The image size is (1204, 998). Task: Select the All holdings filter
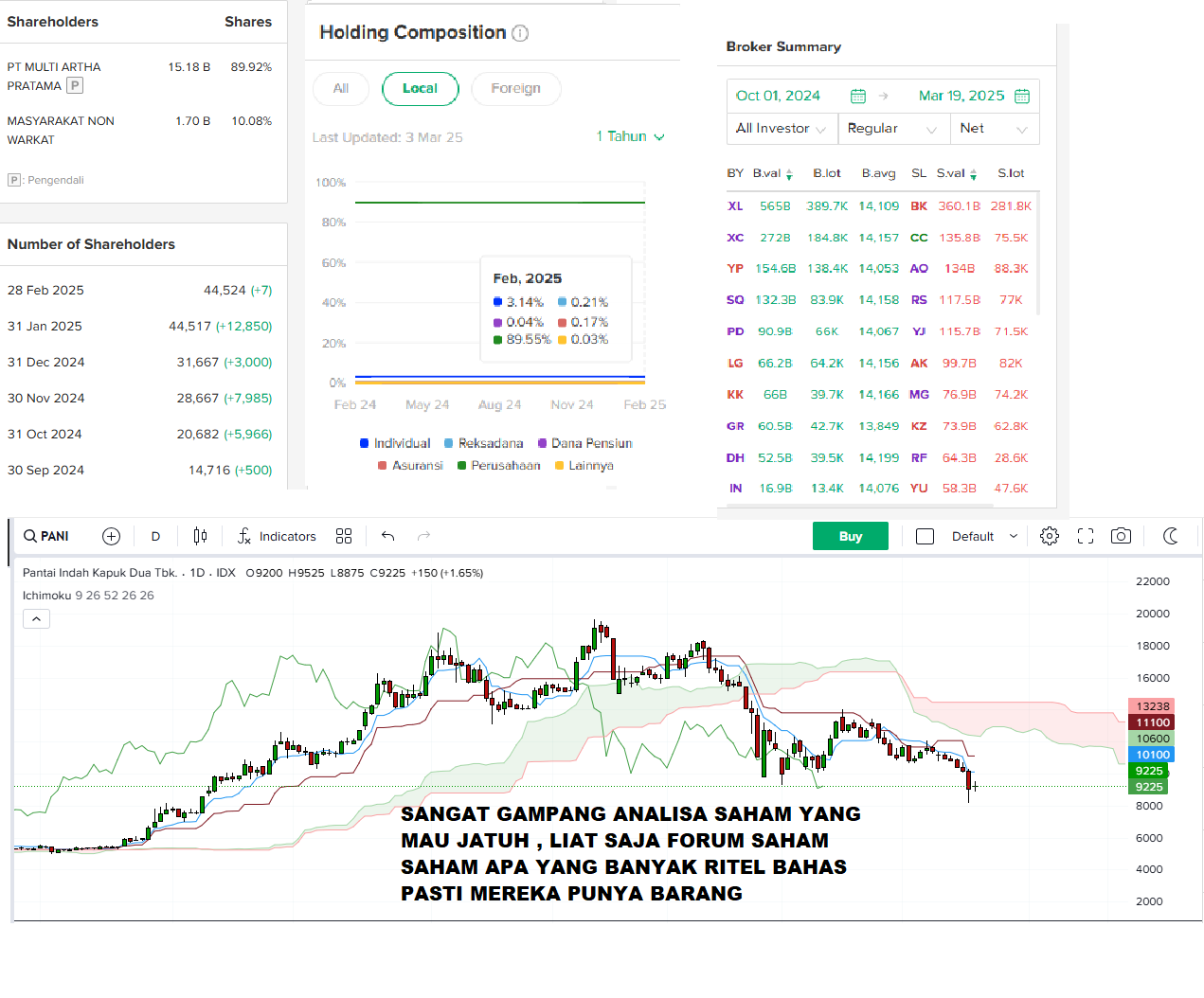point(340,88)
